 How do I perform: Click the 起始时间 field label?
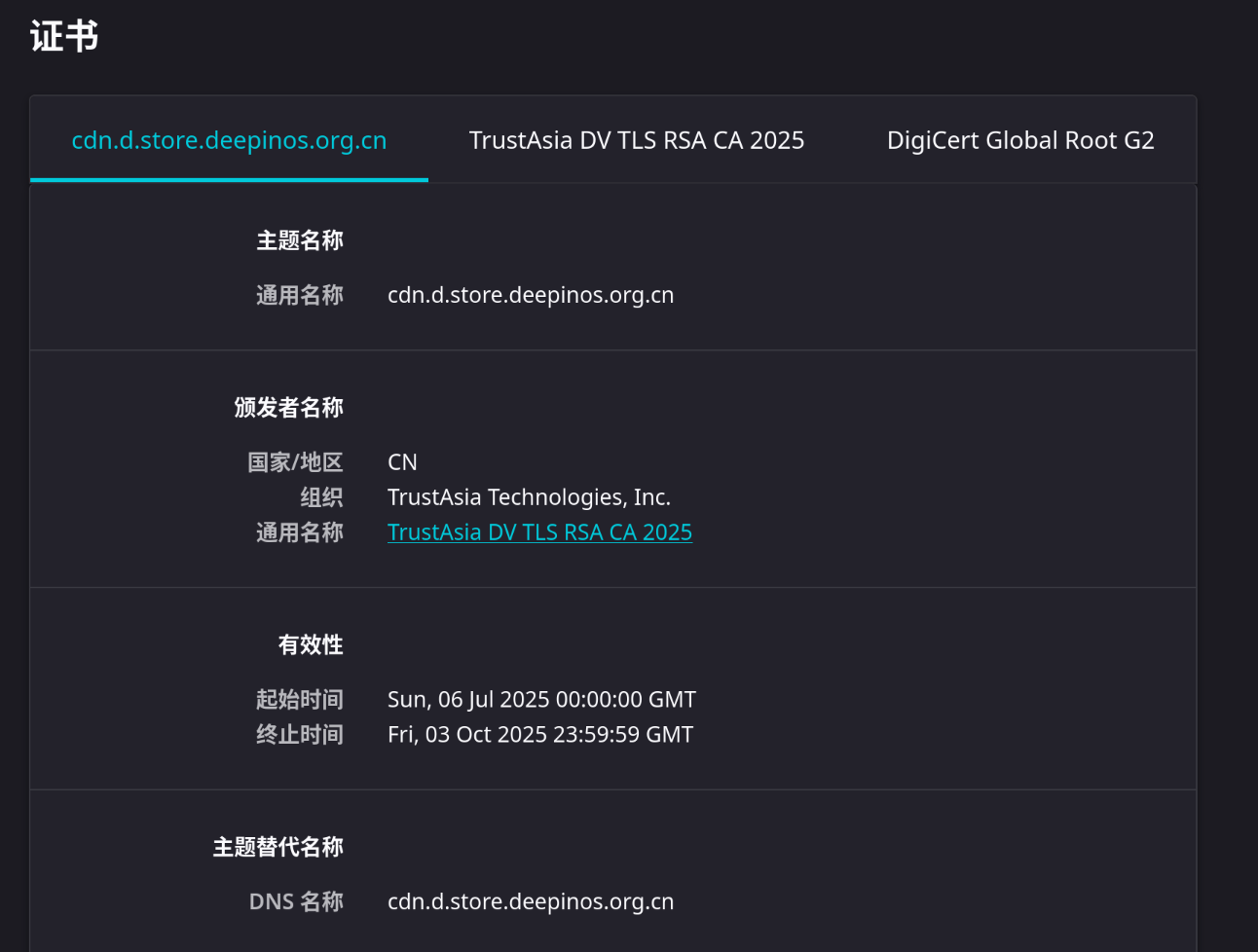click(299, 700)
